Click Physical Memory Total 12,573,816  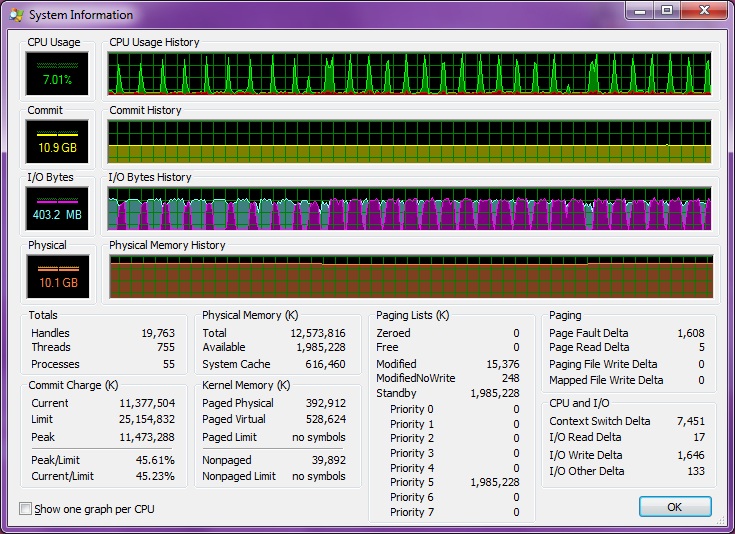[318, 333]
